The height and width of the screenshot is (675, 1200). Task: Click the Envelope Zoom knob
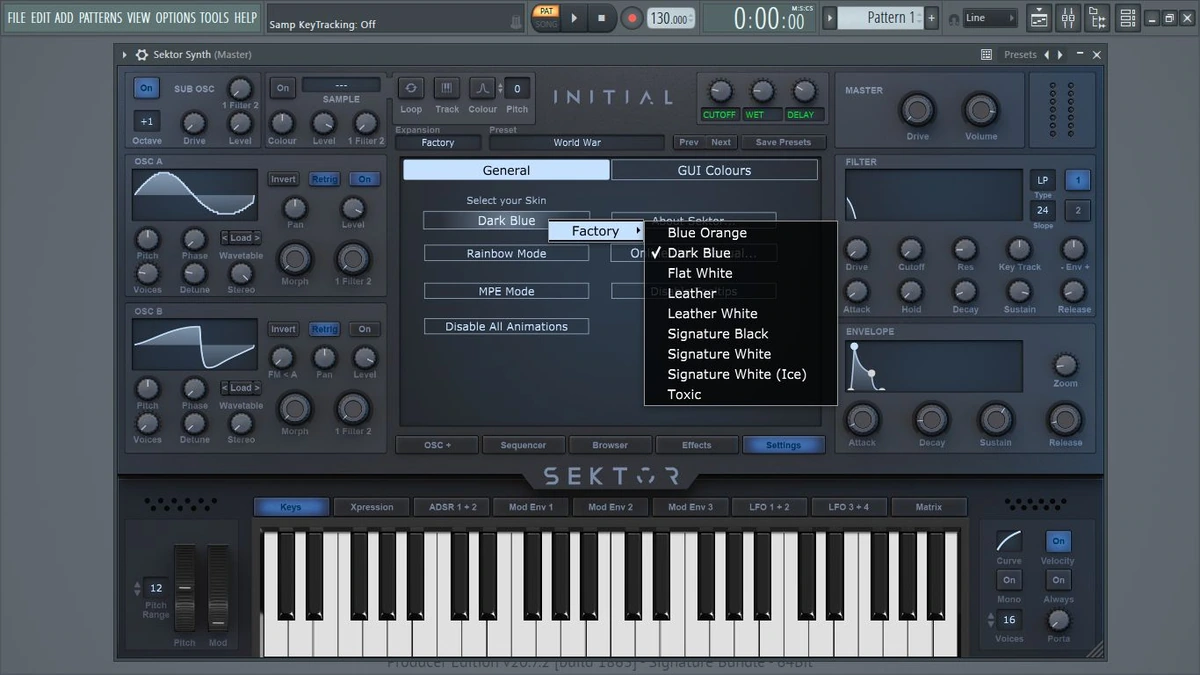1066,365
